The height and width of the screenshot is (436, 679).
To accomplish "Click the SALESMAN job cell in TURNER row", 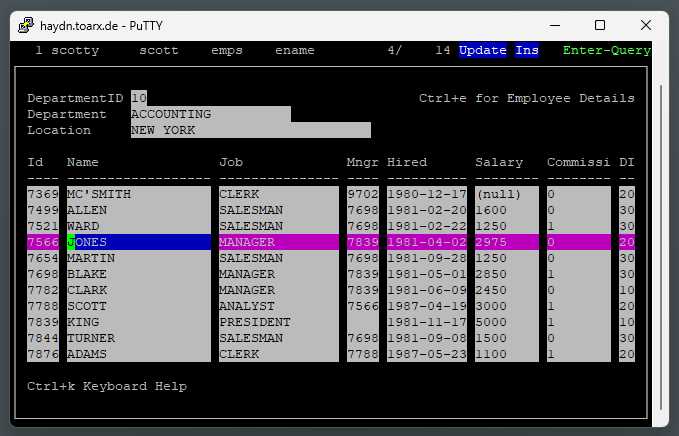I will [279, 338].
